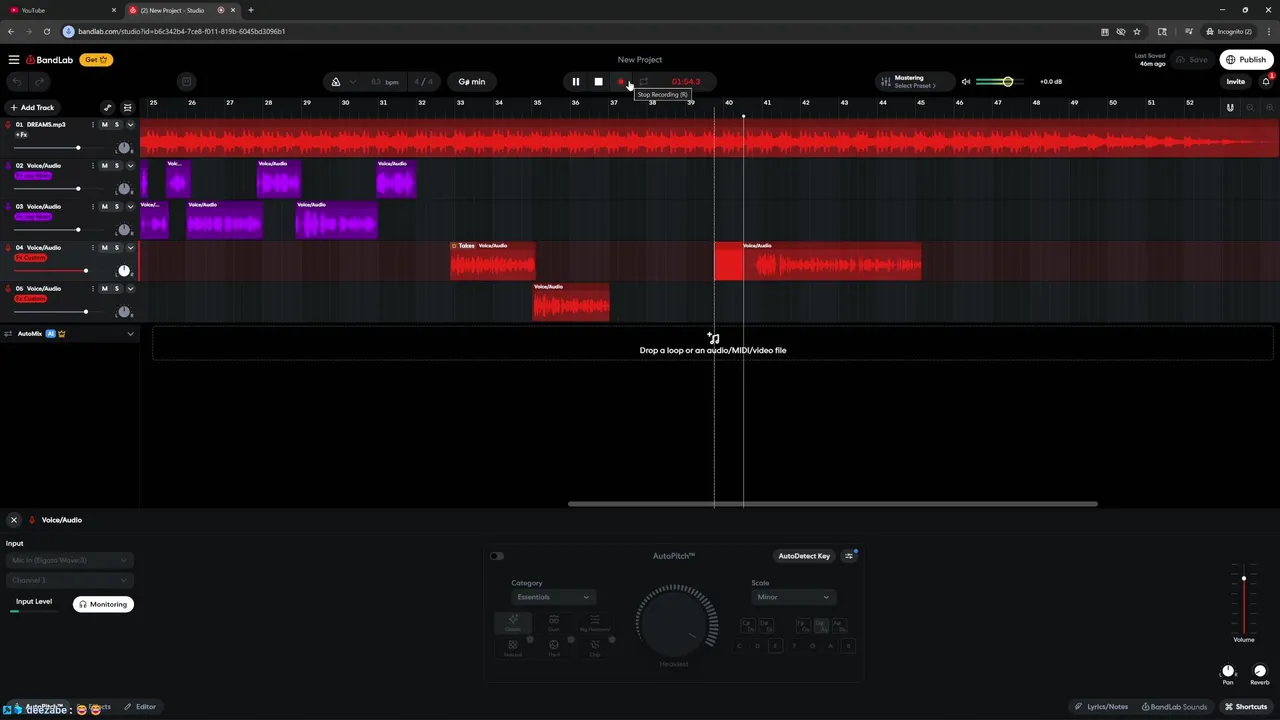The image size is (1280, 720).
Task: Open the Category Essentials dropdown
Action: 553,597
